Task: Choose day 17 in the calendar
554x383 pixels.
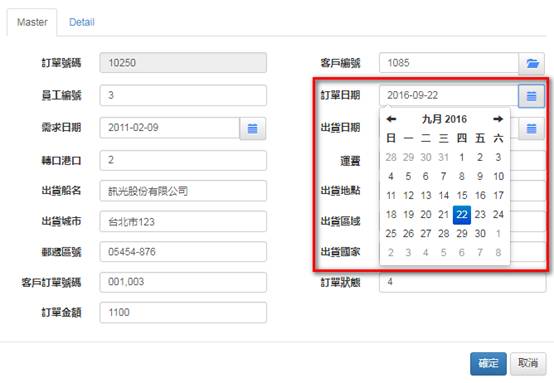Action: pyautogui.click(x=498, y=195)
